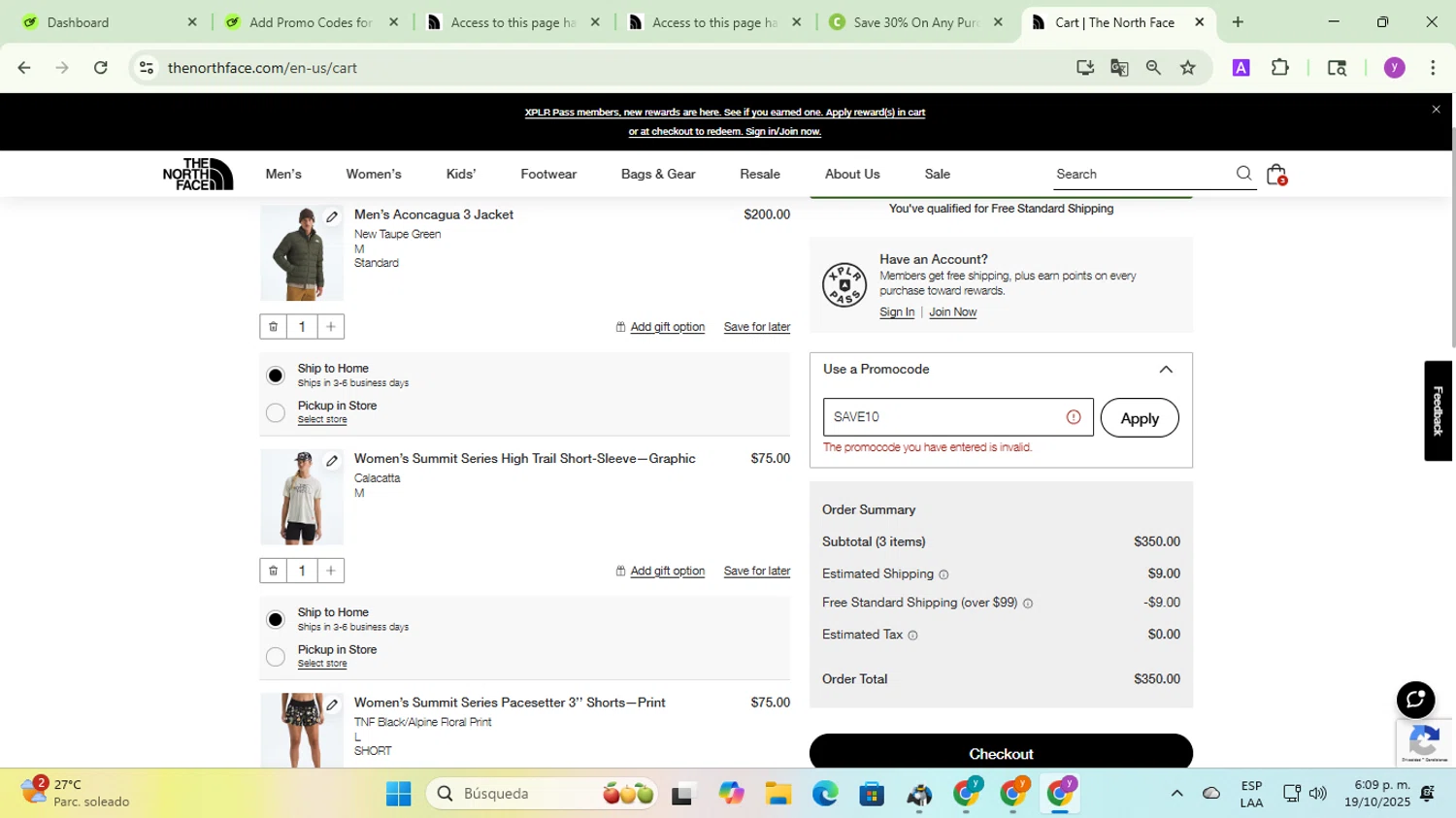Viewport: 1456px width, 818px height.
Task: Increase High Trail Short-Sleeve quantity with plus
Action: 331,571
